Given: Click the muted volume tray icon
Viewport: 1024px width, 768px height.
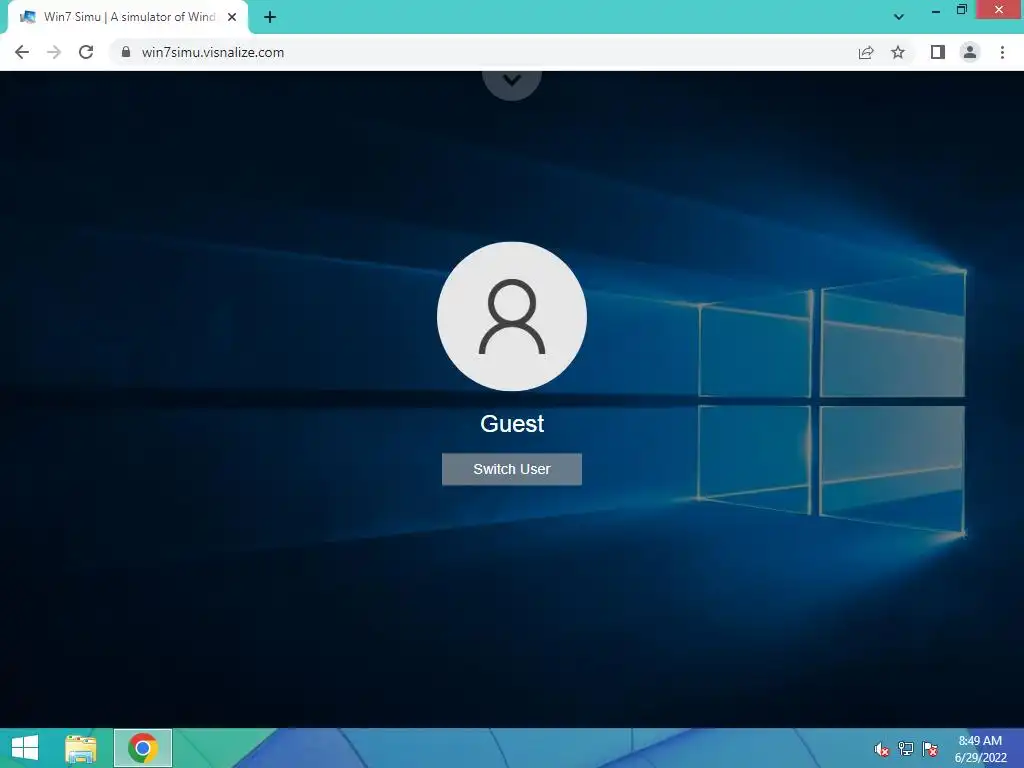Looking at the screenshot, I should (882, 749).
